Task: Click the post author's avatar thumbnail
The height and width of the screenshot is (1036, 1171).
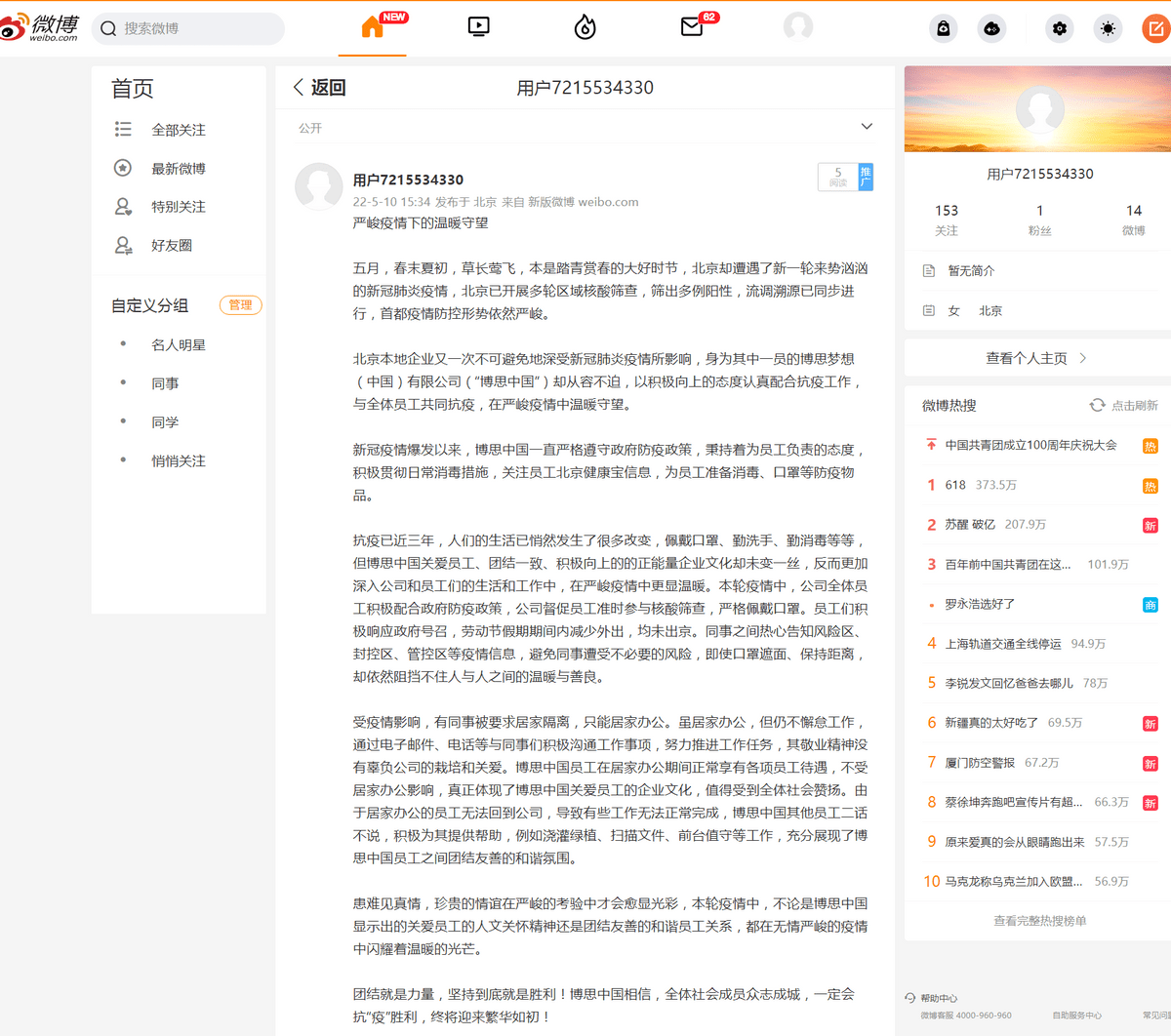Action: coord(319,185)
